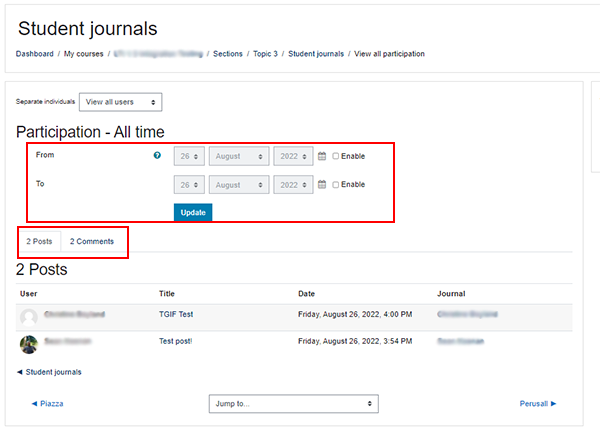
Task: Go to next activity Perusall
Action: click(x=538, y=404)
